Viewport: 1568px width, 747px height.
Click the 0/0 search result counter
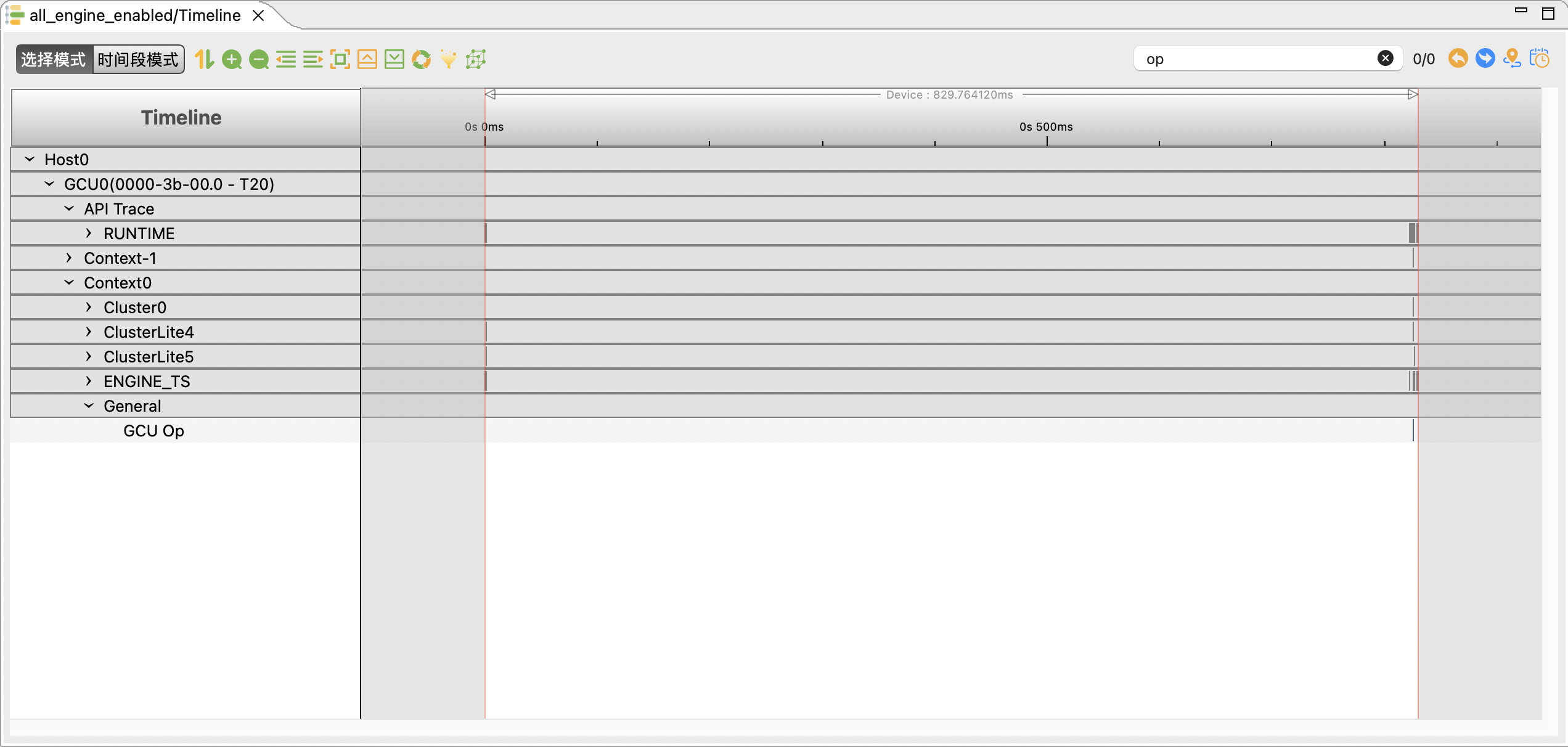[x=1424, y=59]
